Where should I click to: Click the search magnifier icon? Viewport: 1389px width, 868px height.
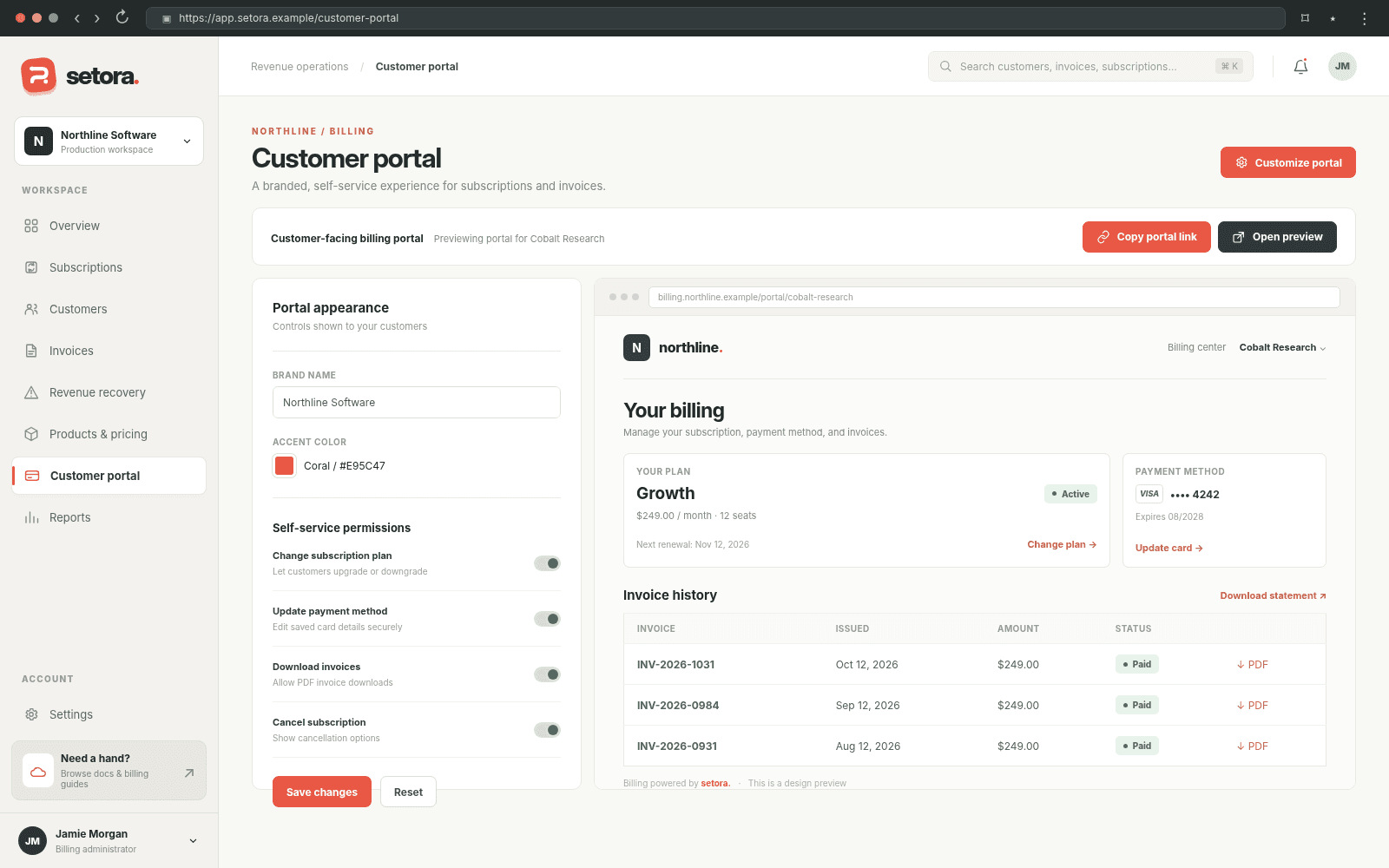[945, 67]
